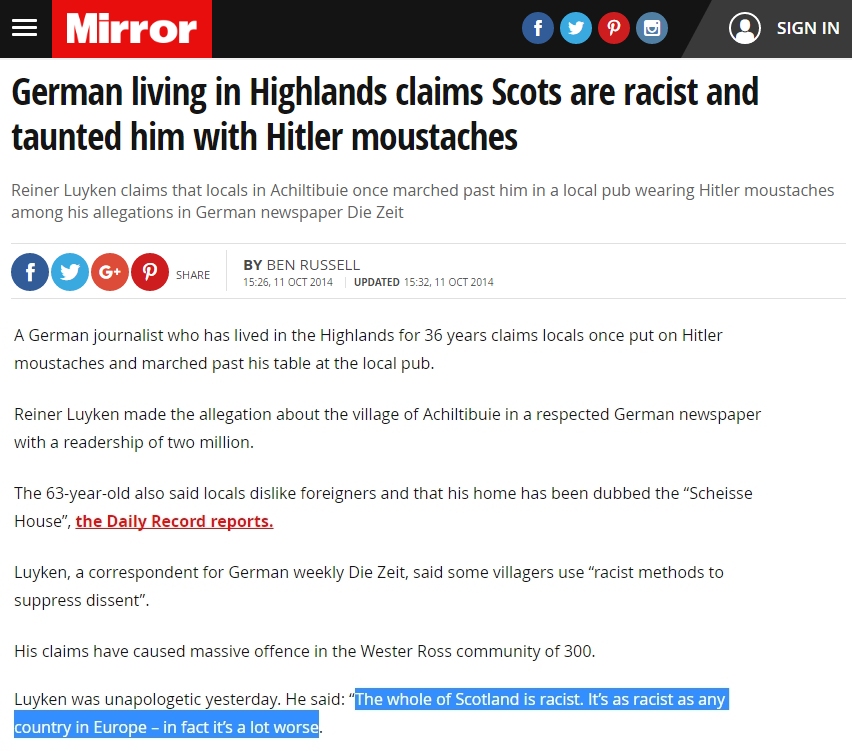This screenshot has width=852, height=751.
Task: Open author Ben Russell's profile
Action: 313,265
